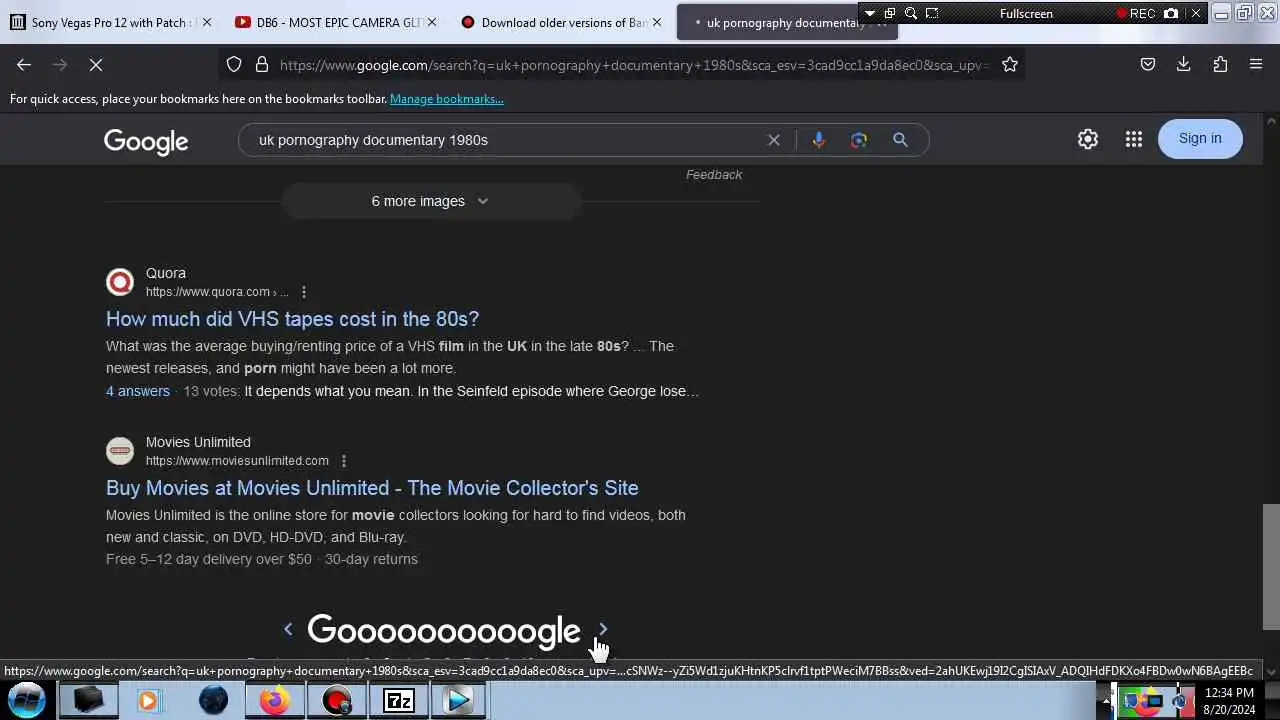The width and height of the screenshot is (1280, 720).
Task: Open the Firefox extensions panel
Action: 1220,65
